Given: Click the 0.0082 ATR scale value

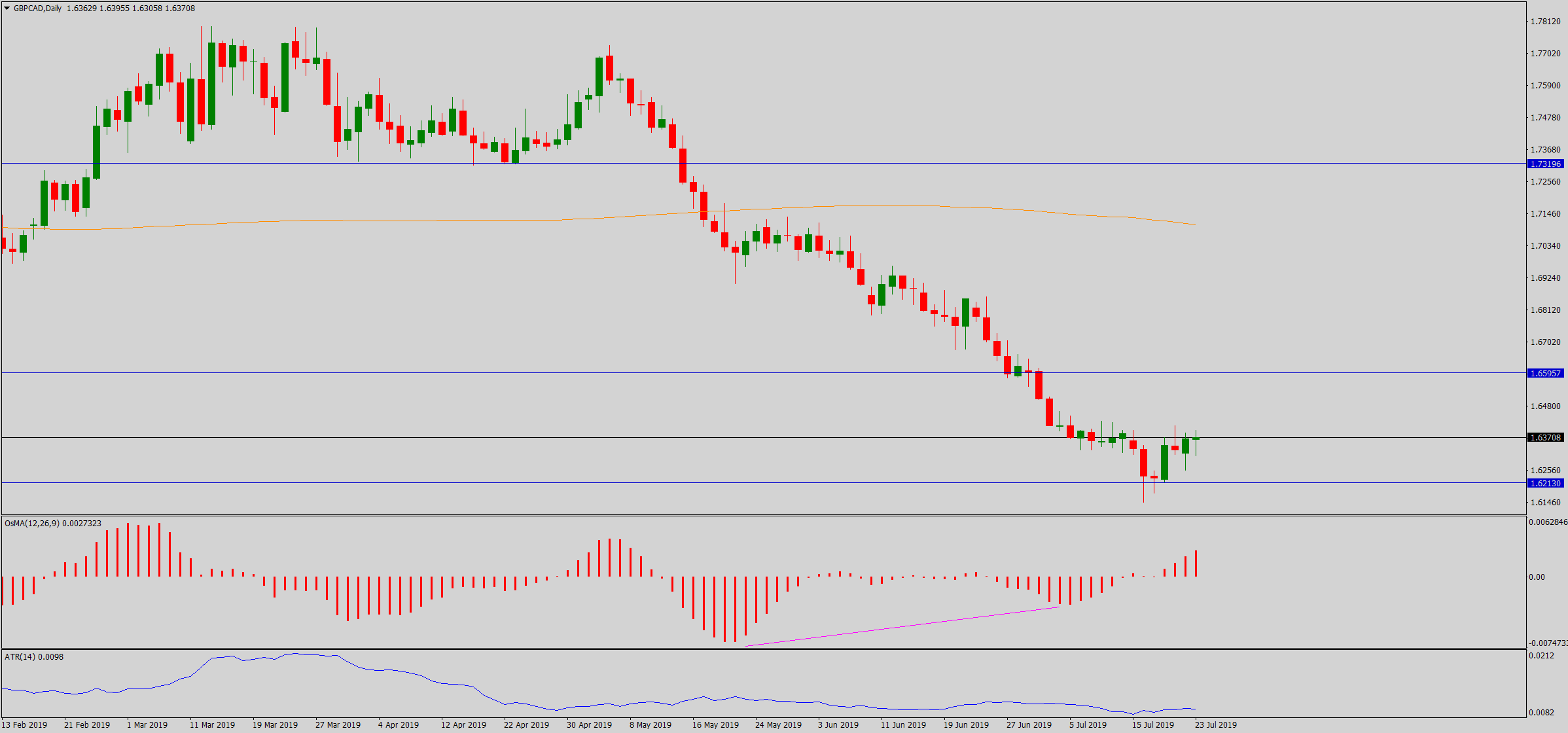Looking at the screenshot, I should tap(1541, 713).
